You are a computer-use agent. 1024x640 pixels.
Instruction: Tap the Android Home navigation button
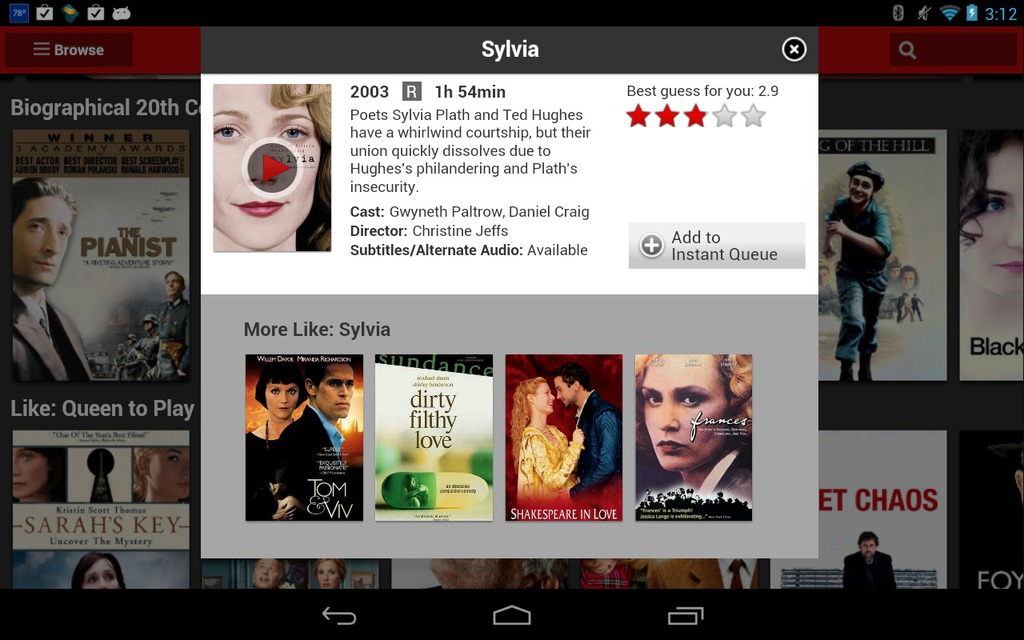point(512,615)
